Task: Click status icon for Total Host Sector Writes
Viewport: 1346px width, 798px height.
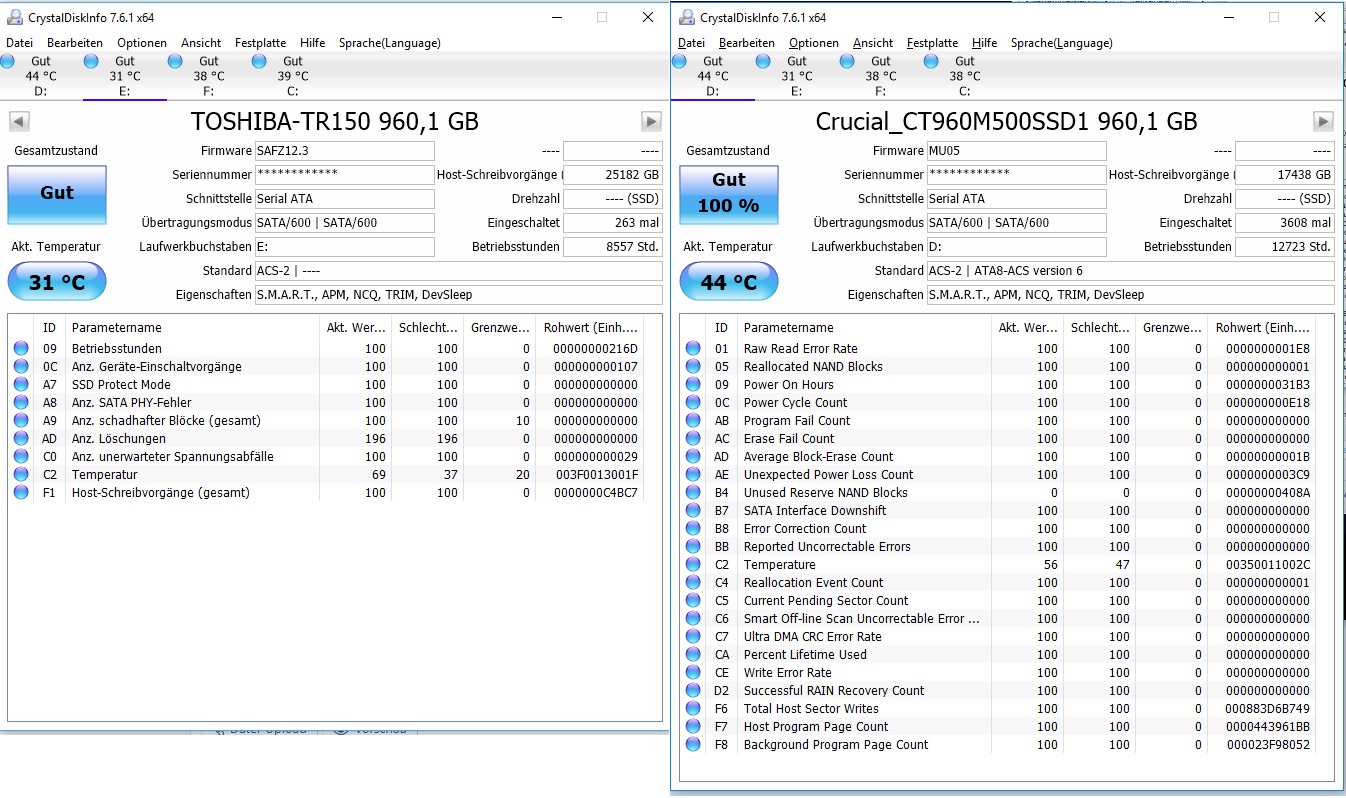Action: (x=693, y=709)
